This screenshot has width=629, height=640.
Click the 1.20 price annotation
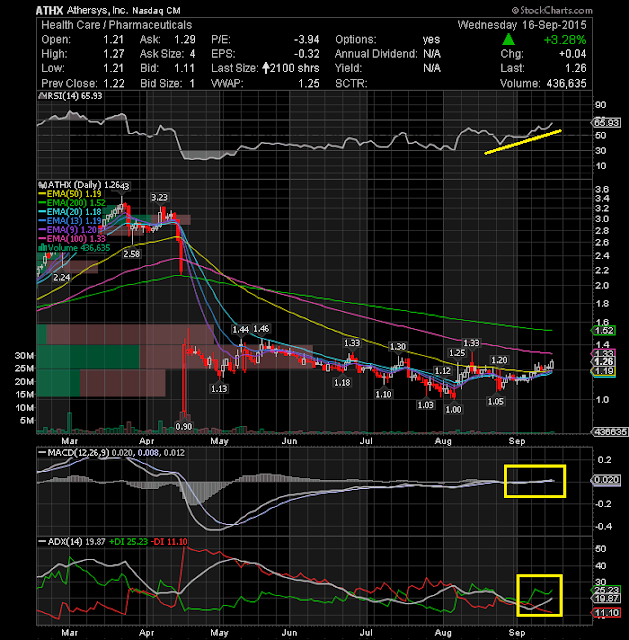499,360
